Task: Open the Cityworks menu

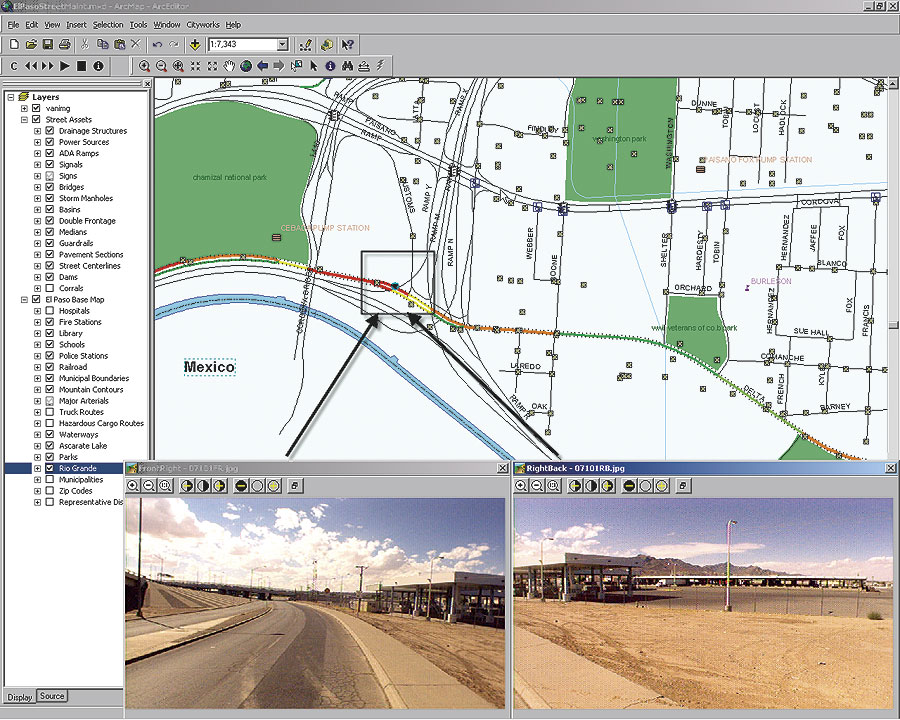Action: [x=203, y=24]
